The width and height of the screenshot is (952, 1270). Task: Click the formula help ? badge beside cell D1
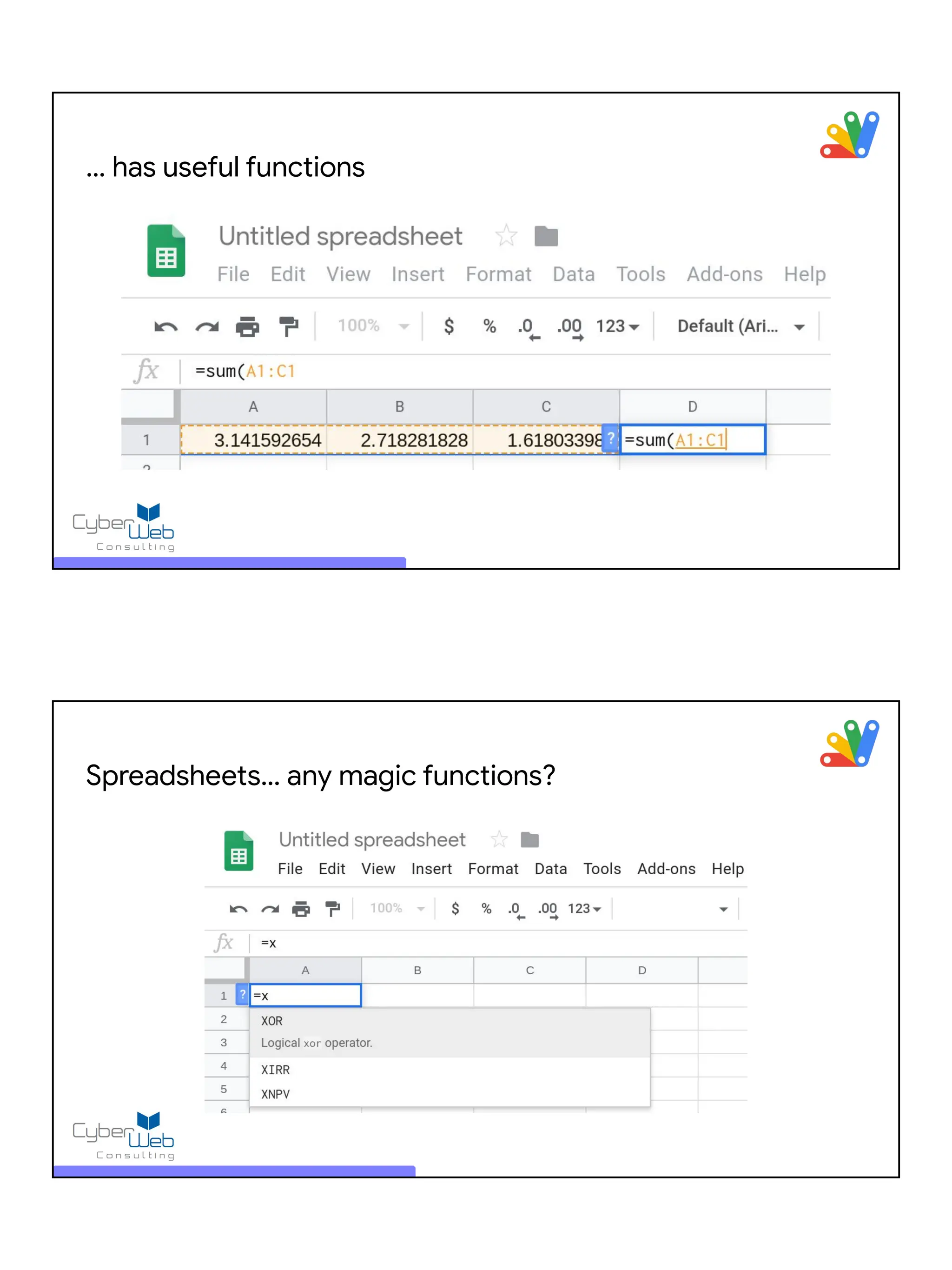[x=610, y=439]
